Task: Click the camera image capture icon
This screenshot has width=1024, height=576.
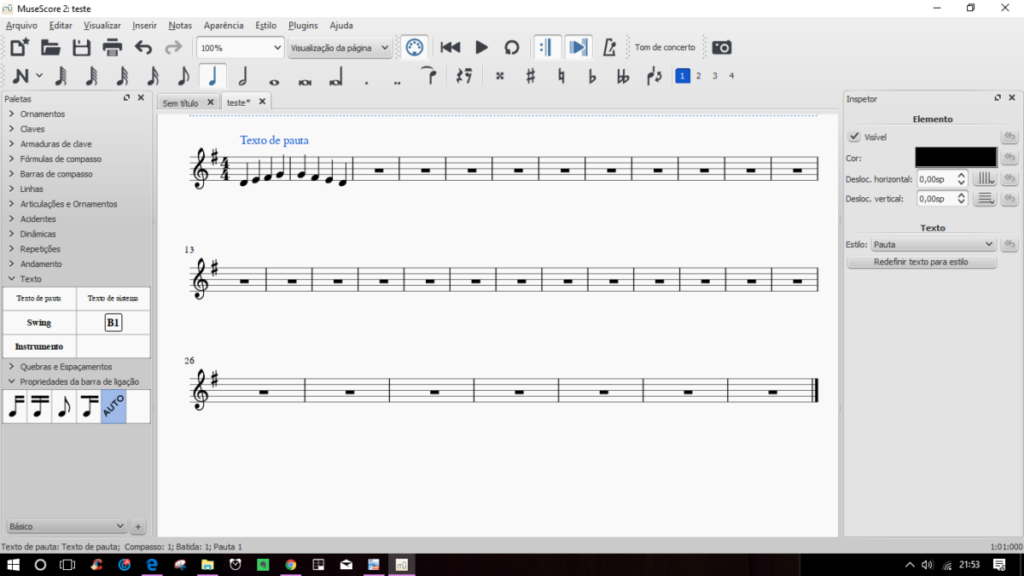Action: click(721, 47)
